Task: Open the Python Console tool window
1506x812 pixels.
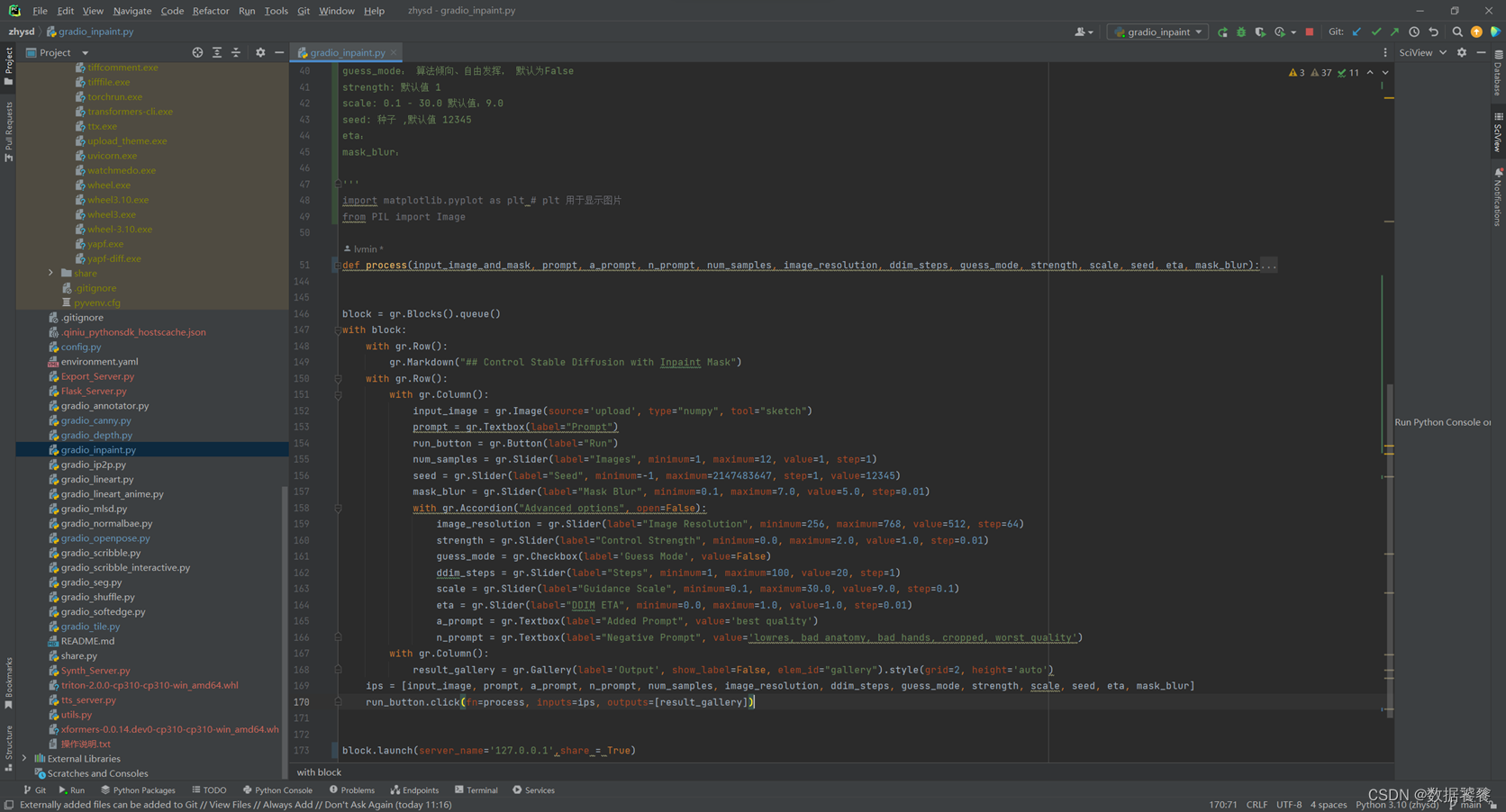Action: pos(277,790)
